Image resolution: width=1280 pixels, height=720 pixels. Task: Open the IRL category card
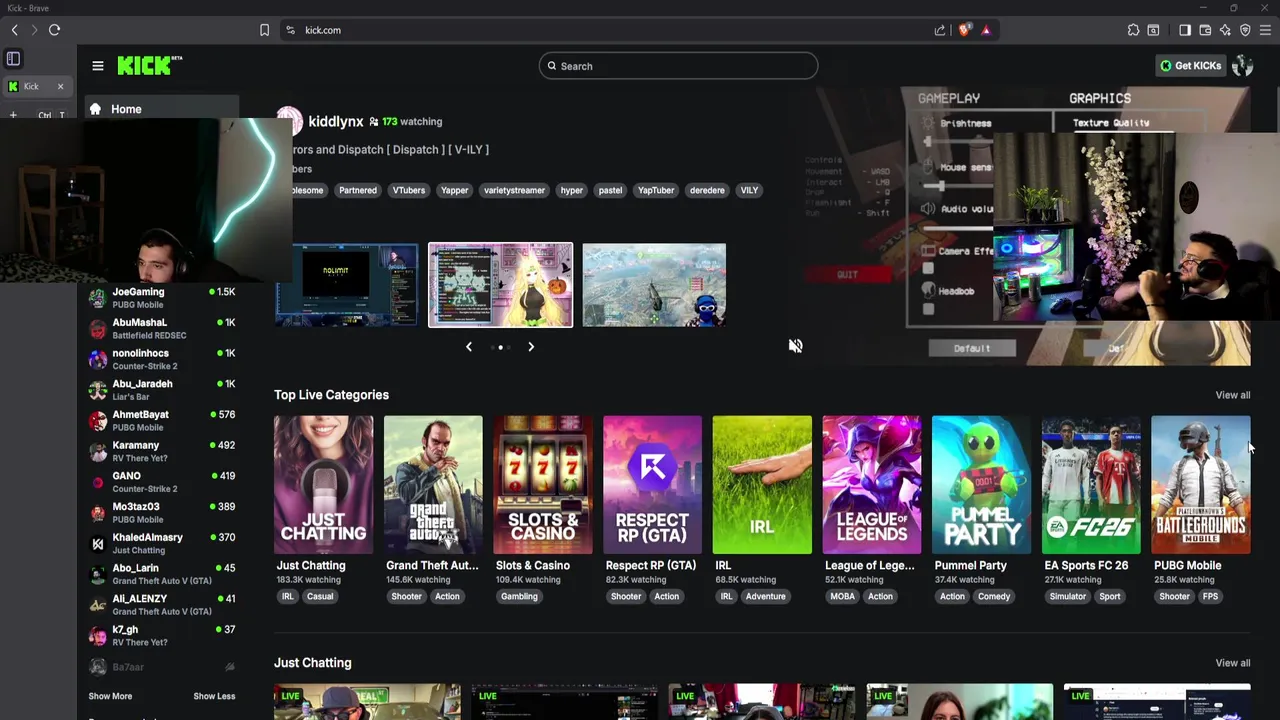click(x=762, y=485)
